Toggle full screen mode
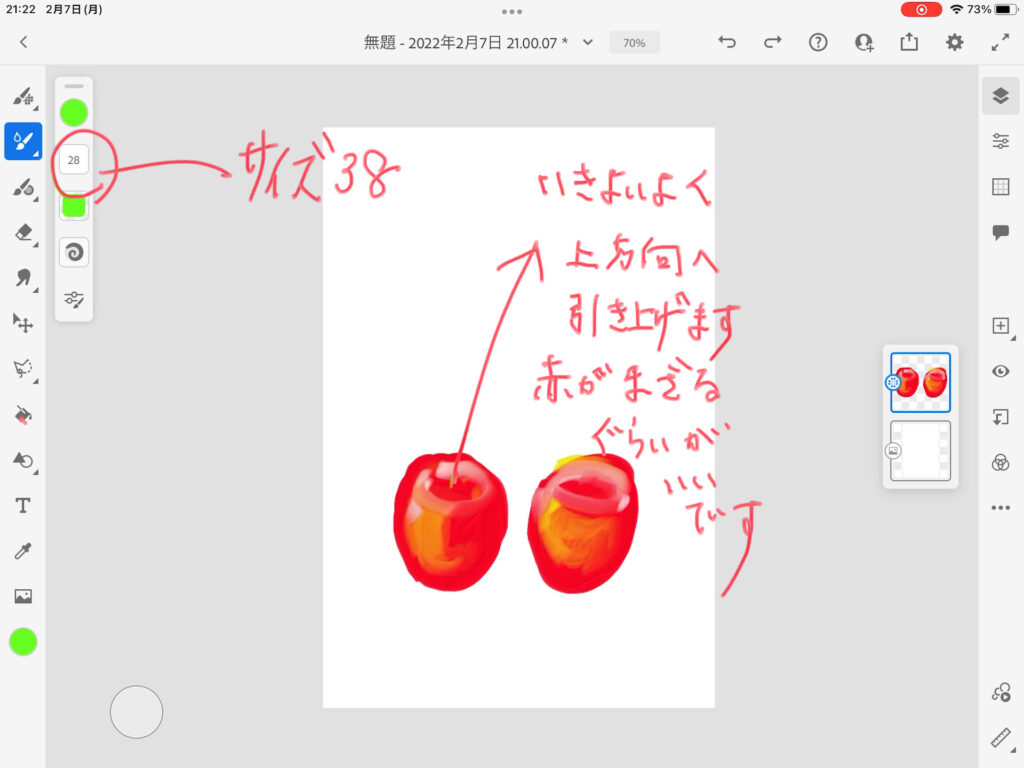Screen dimensions: 1024x768 click(x=999, y=42)
